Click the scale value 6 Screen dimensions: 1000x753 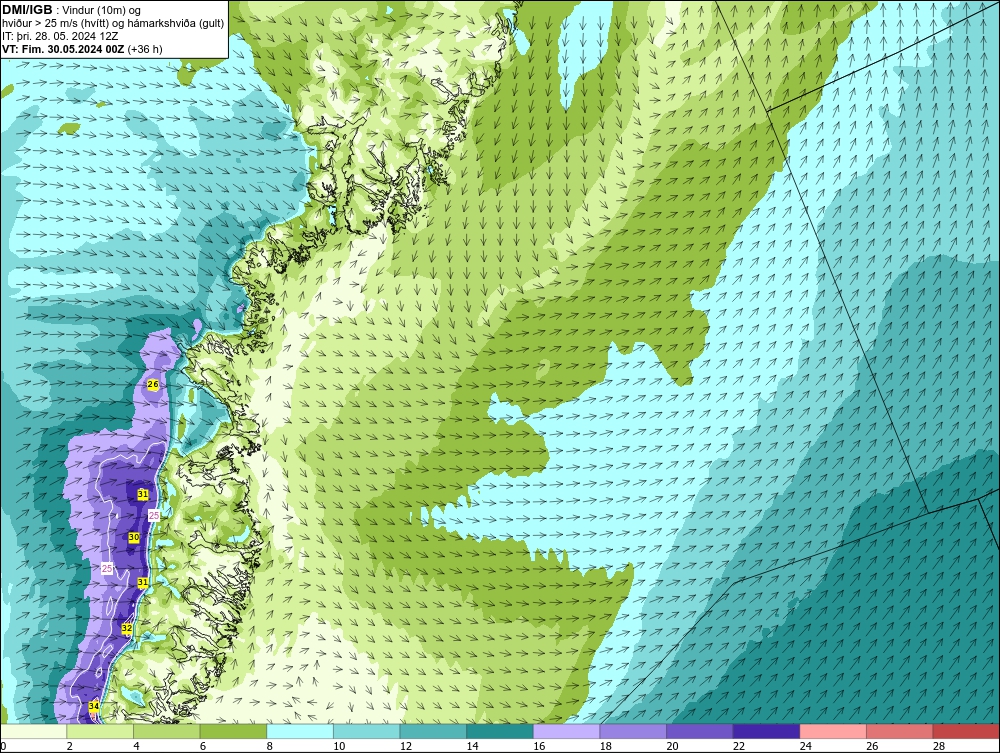click(203, 746)
